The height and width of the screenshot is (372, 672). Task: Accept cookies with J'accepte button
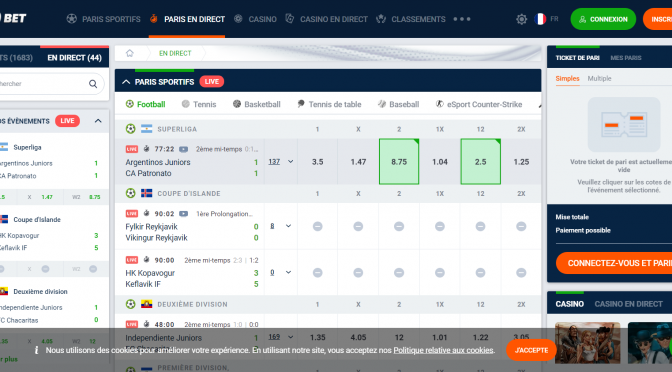click(531, 350)
